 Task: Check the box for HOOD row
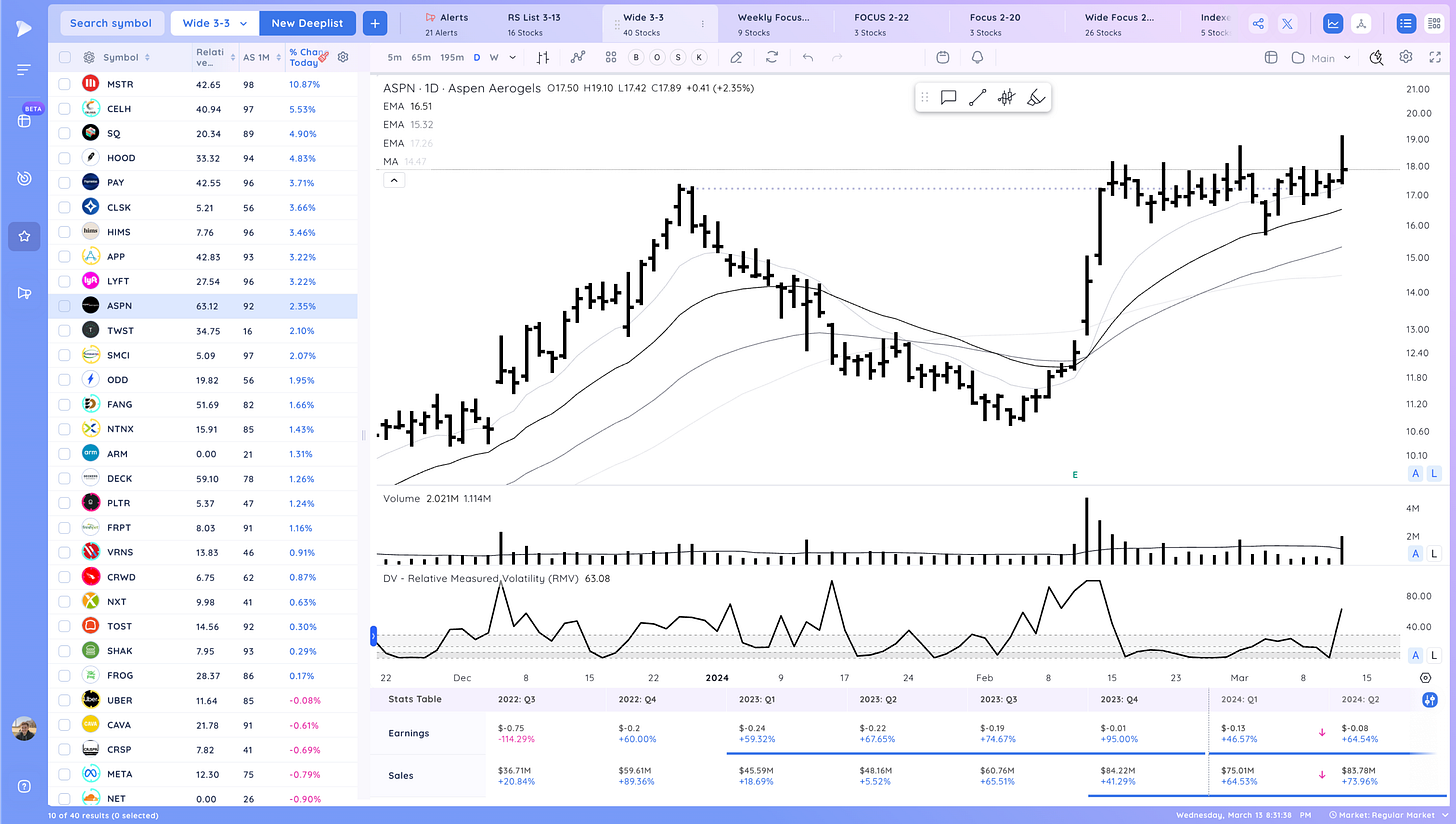(x=65, y=158)
